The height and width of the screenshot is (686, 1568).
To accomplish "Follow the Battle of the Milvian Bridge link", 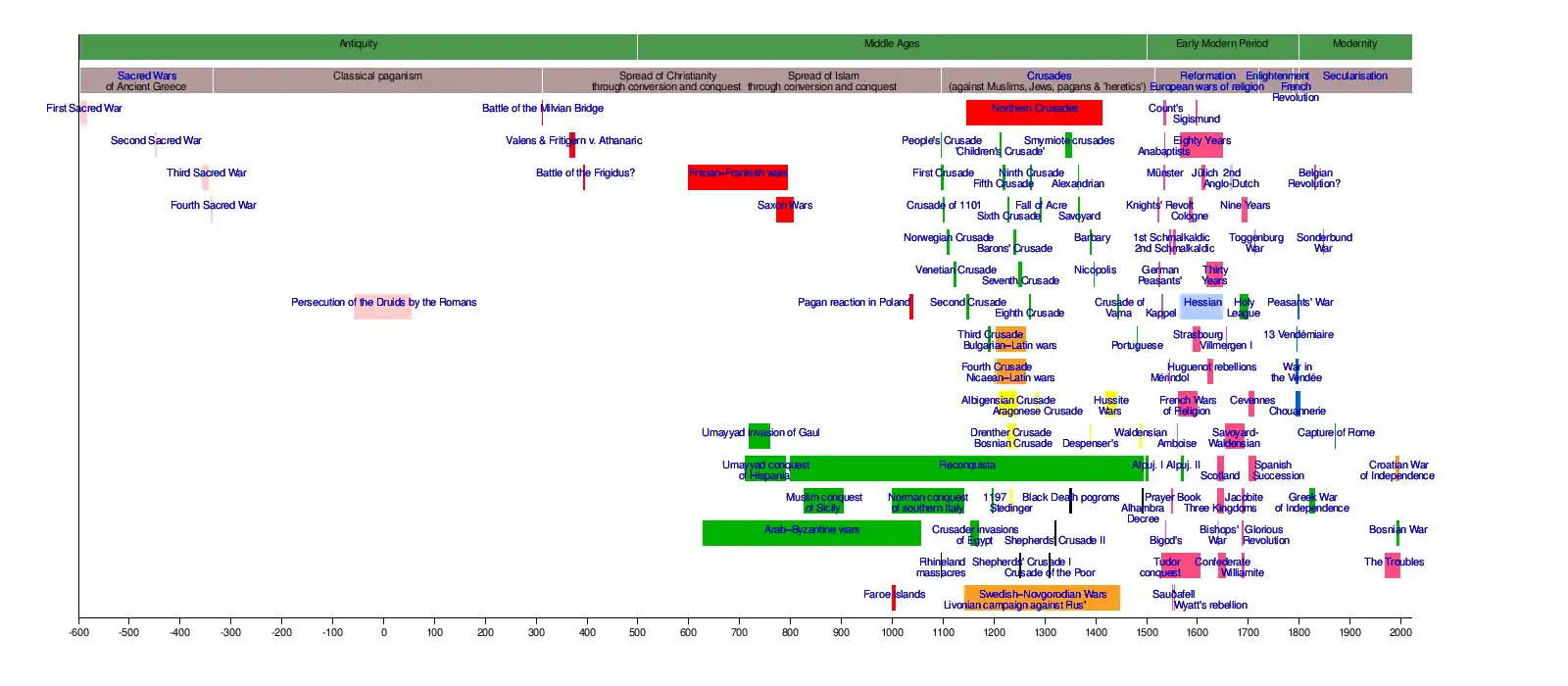I will [x=542, y=108].
